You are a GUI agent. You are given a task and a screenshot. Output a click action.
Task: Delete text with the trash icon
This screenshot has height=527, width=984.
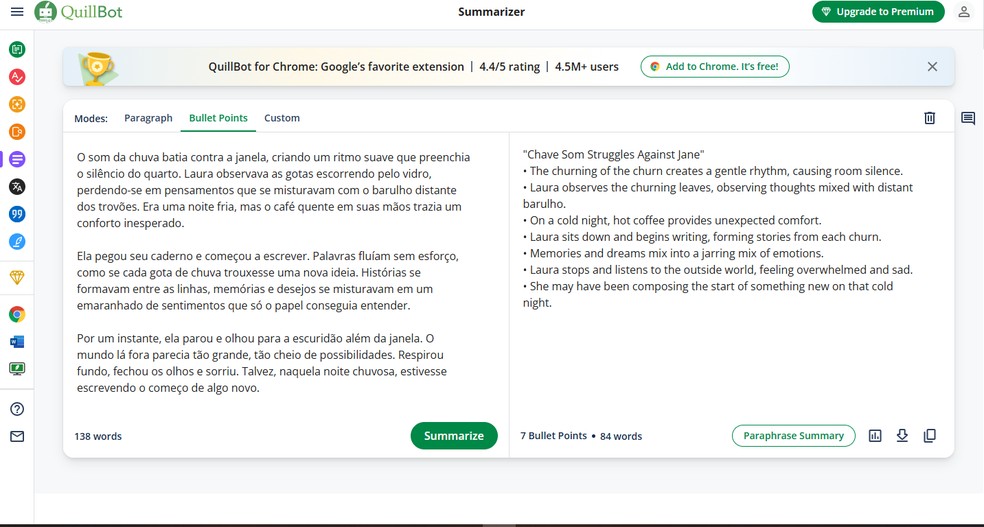tap(929, 118)
